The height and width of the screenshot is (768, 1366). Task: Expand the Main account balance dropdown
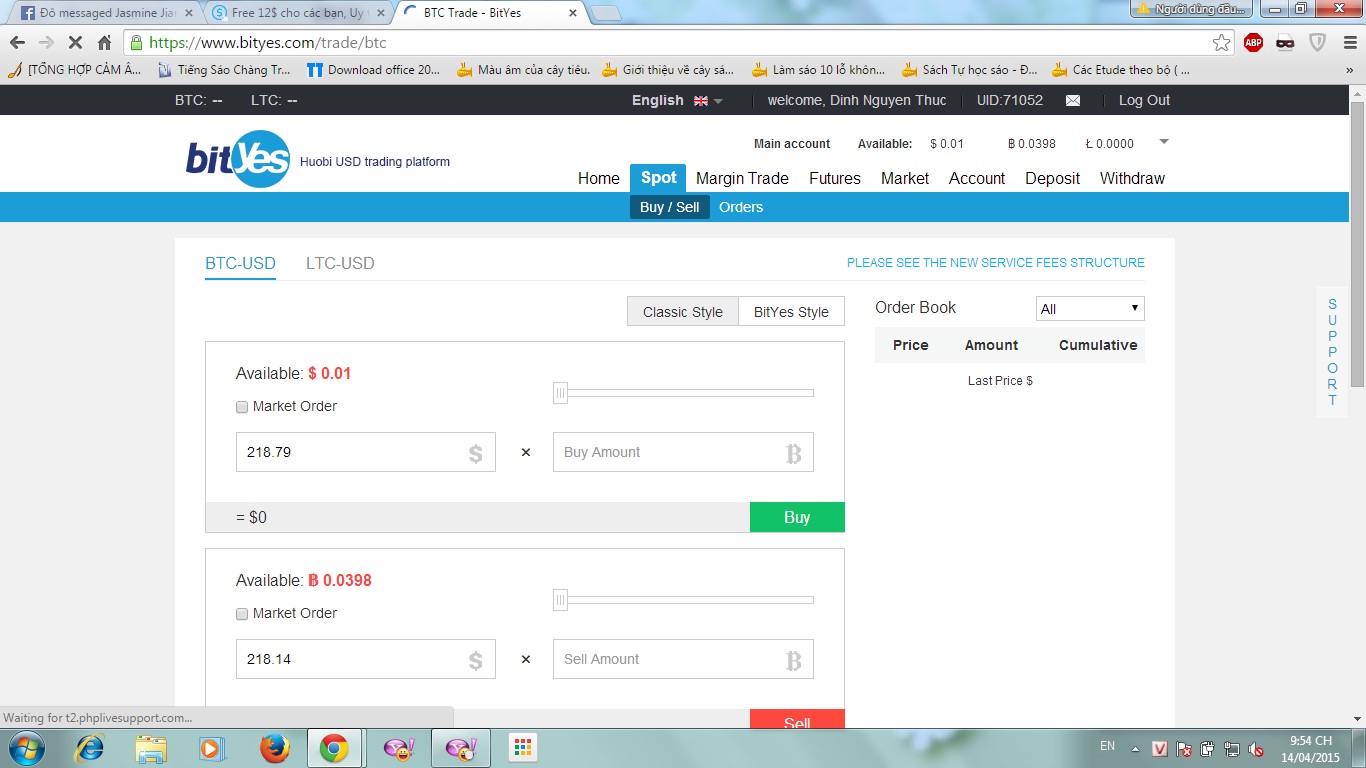pos(1163,142)
